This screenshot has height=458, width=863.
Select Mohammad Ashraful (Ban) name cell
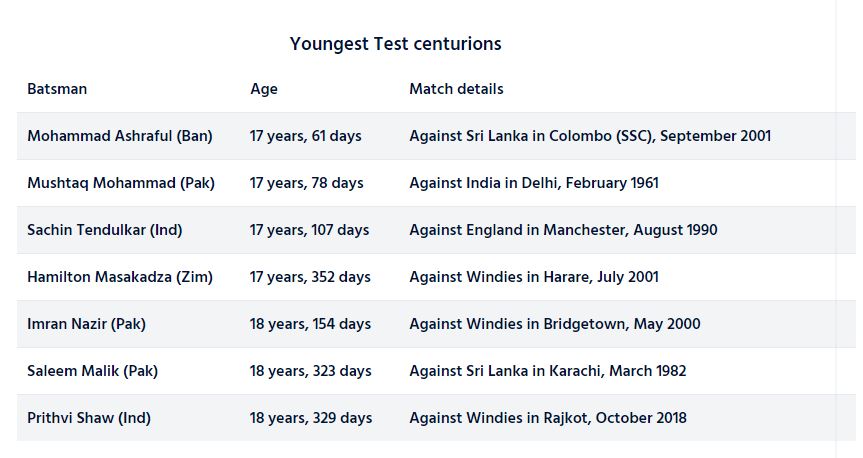click(x=120, y=136)
